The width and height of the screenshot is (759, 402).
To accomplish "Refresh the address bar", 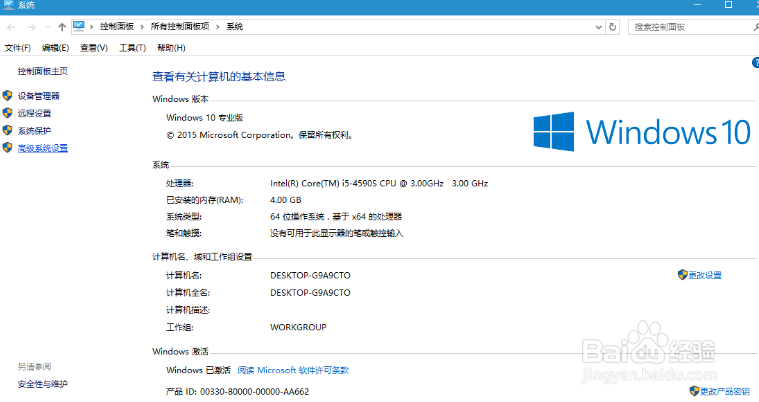I will click(612, 27).
